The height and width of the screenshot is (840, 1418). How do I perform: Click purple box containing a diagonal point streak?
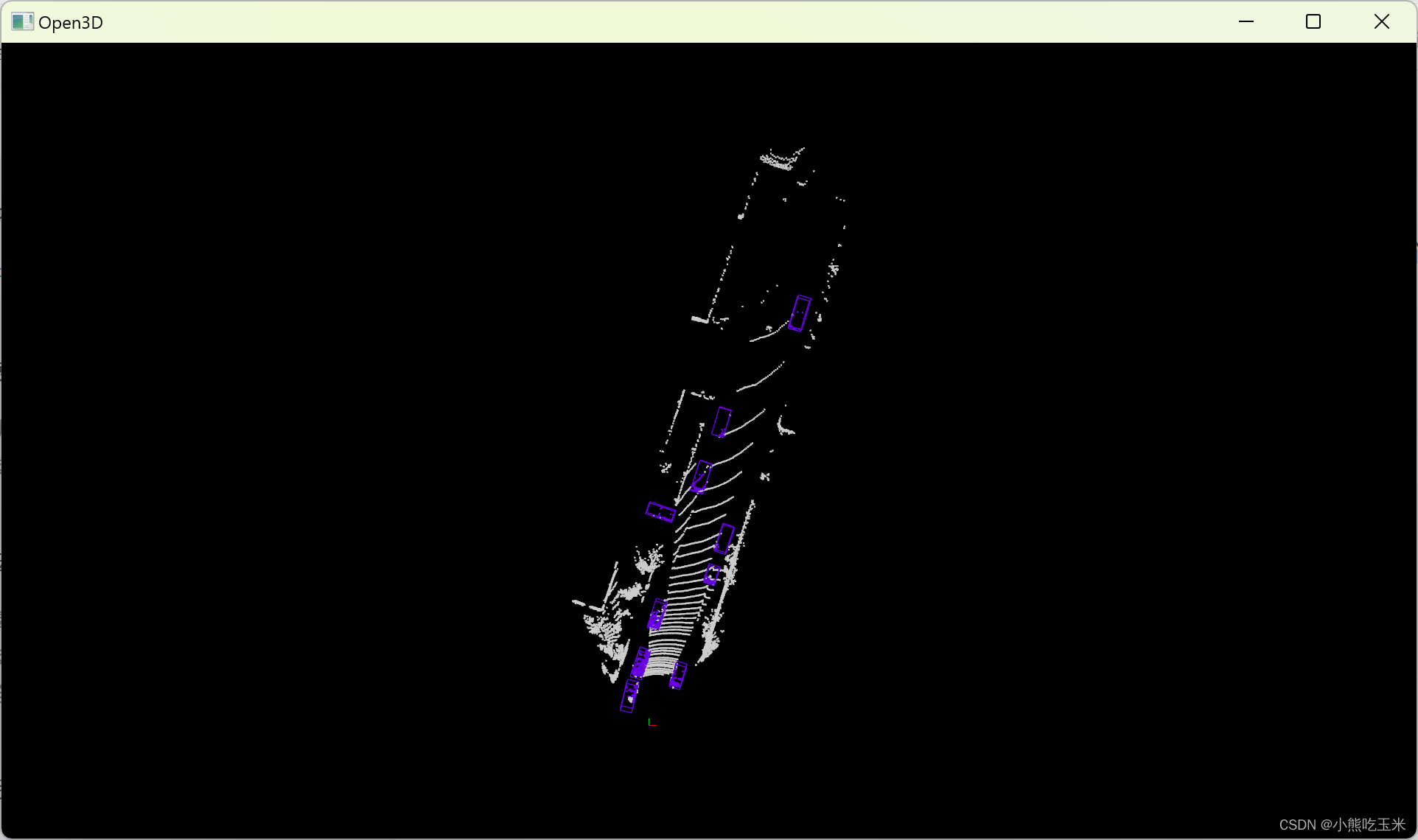pyautogui.click(x=701, y=476)
